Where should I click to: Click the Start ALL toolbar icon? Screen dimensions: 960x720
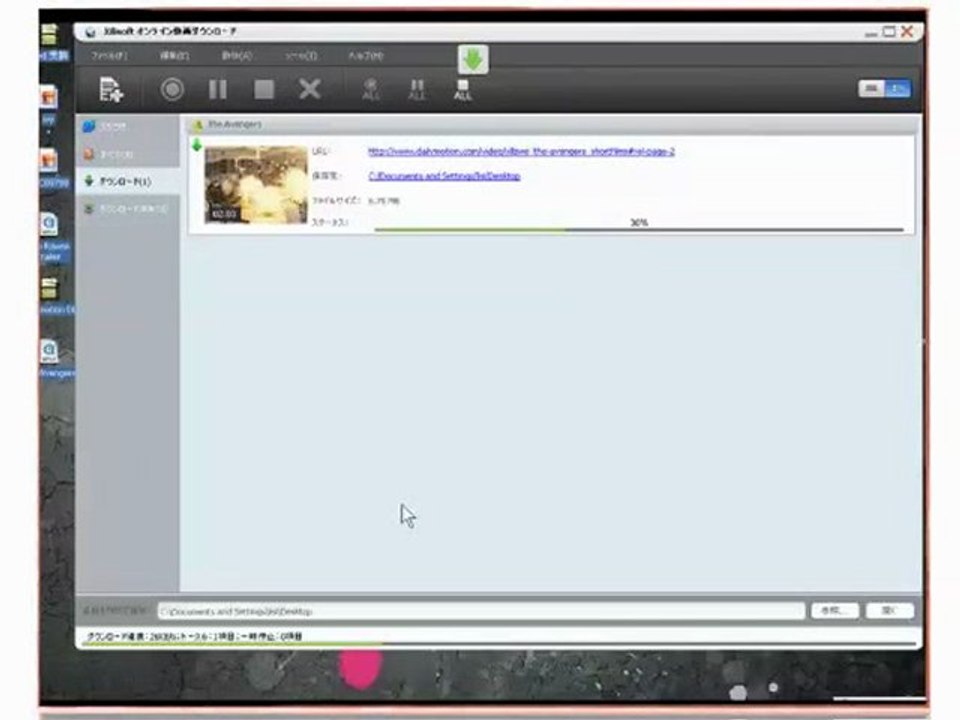[x=370, y=89]
